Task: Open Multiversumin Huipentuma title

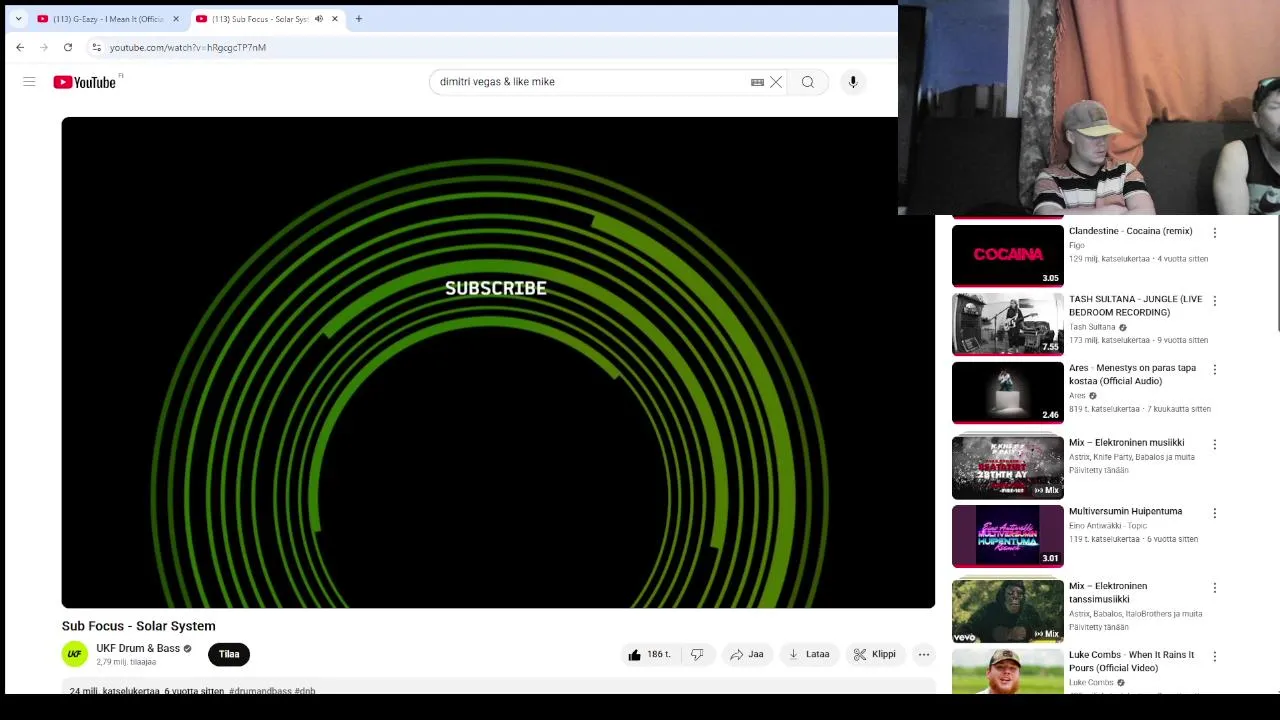Action: [x=1126, y=511]
